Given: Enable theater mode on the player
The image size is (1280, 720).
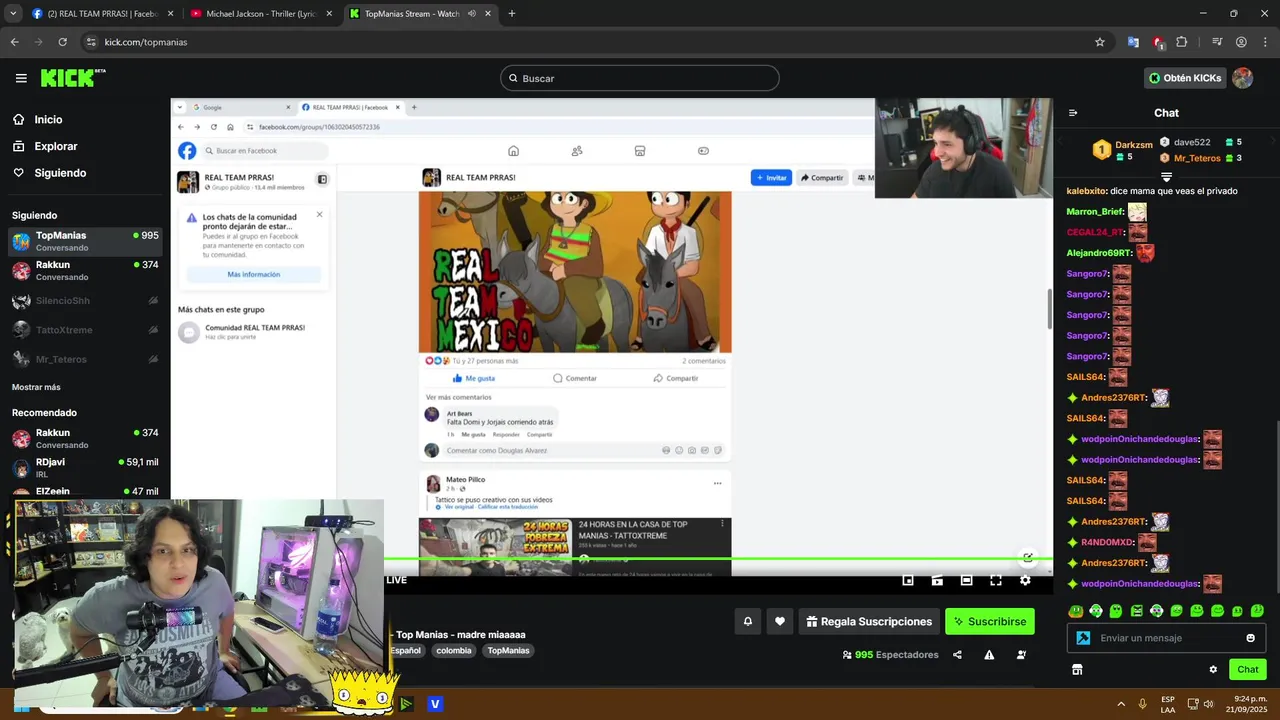Looking at the screenshot, I should (966, 580).
